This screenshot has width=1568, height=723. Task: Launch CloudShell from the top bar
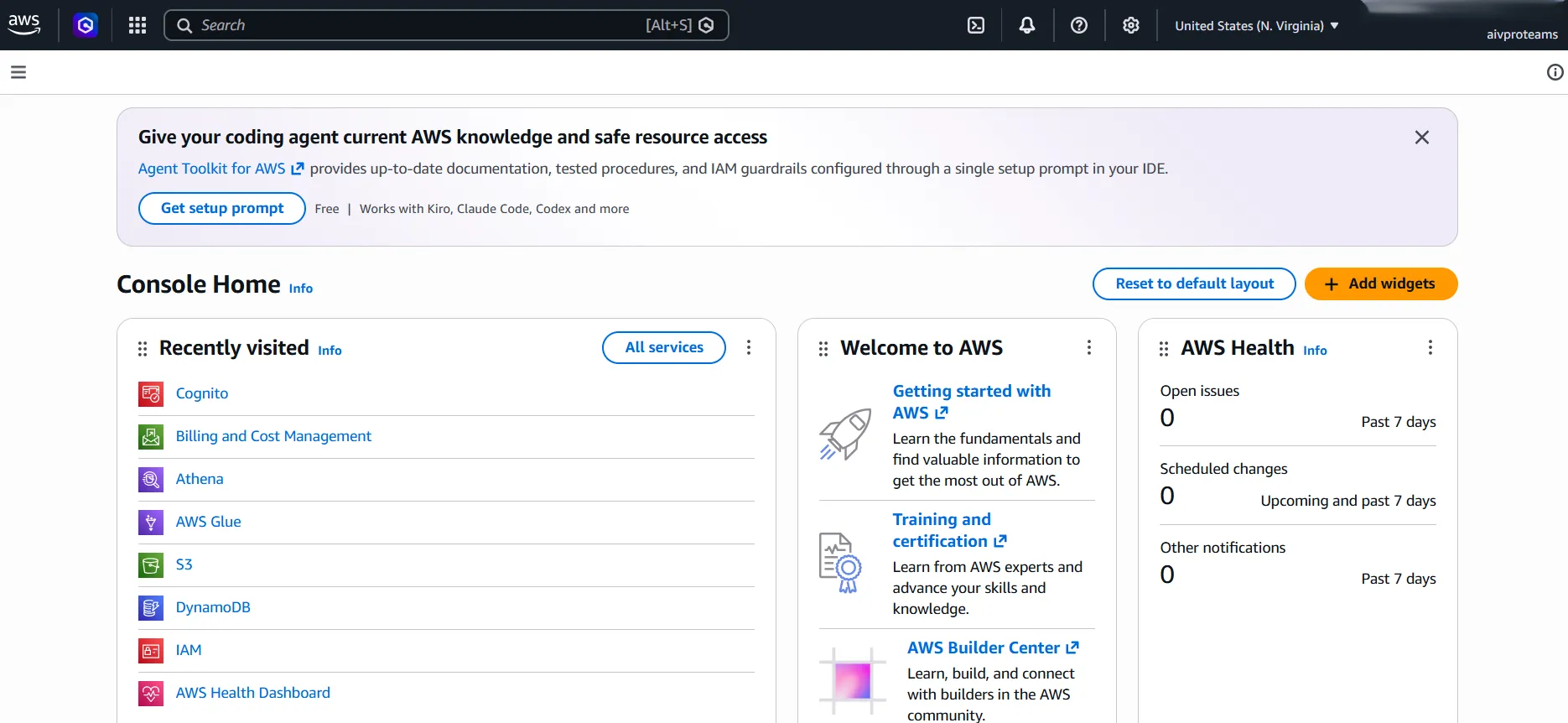[976, 25]
